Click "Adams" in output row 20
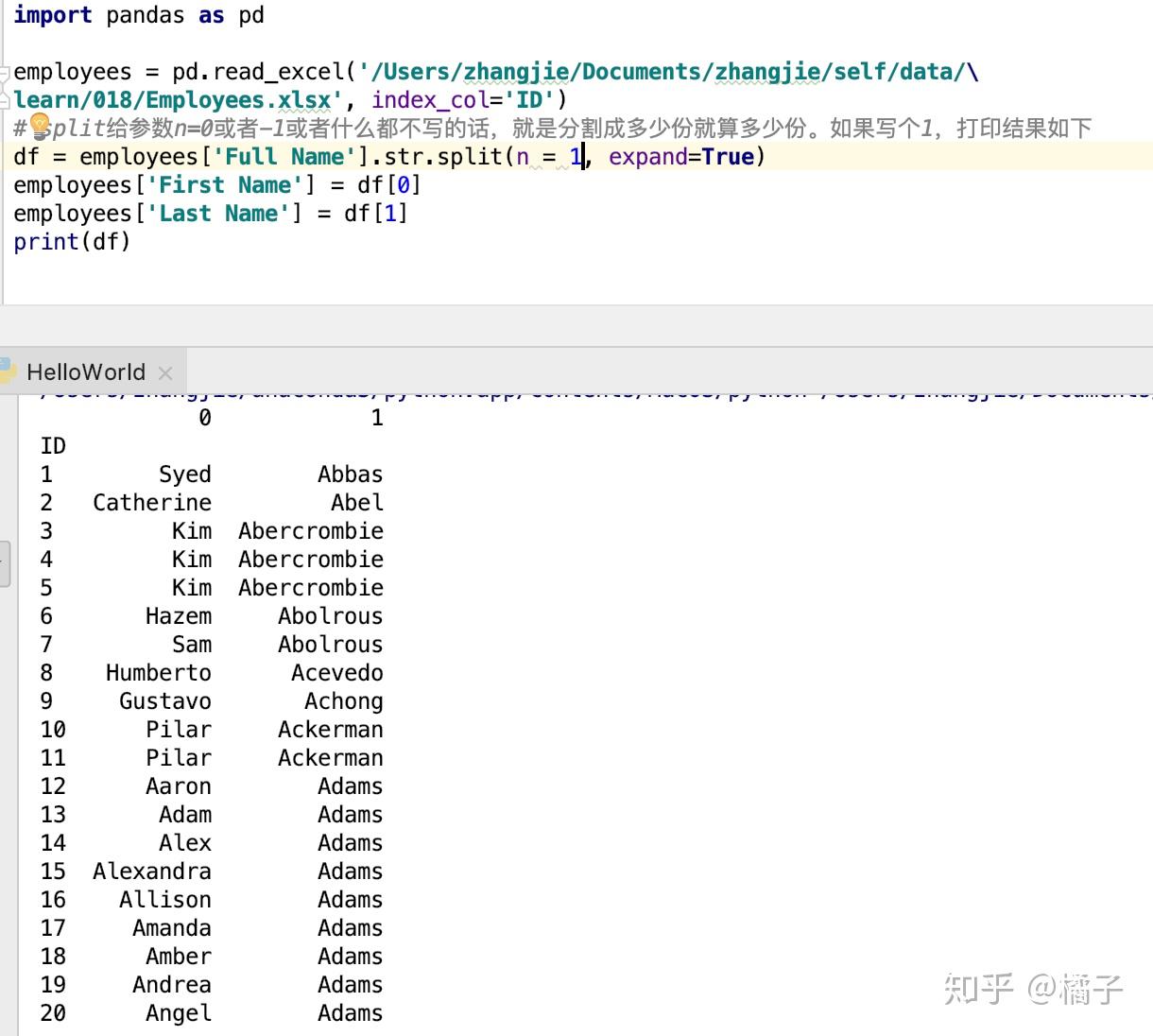The width and height of the screenshot is (1153, 1036). (351, 1013)
